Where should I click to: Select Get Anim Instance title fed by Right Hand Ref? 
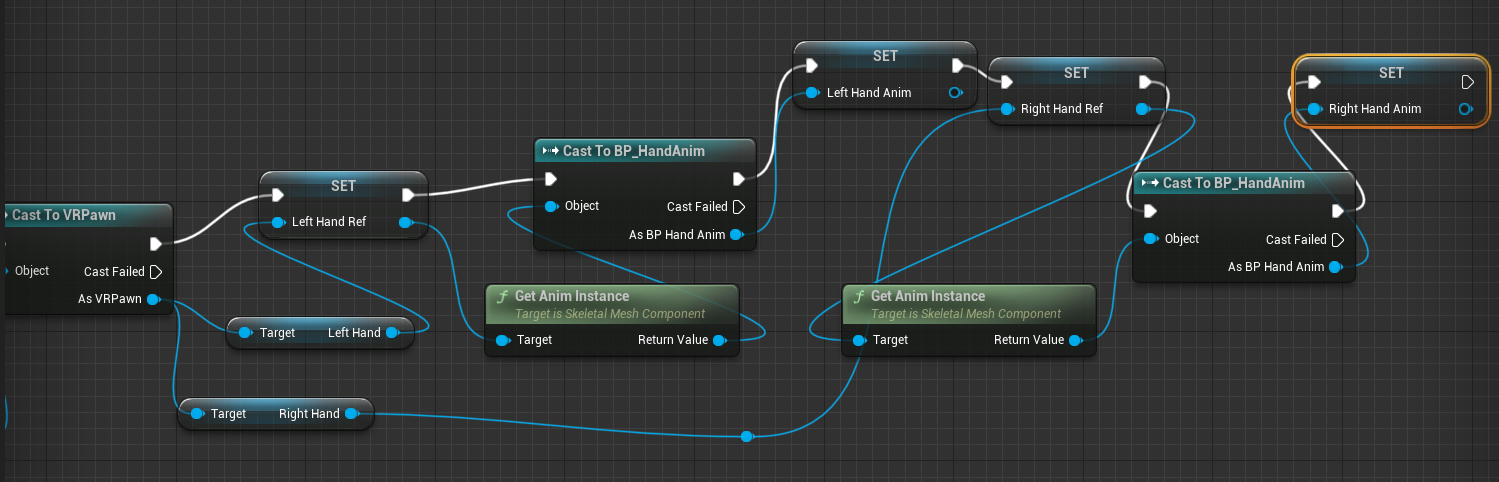(928, 296)
